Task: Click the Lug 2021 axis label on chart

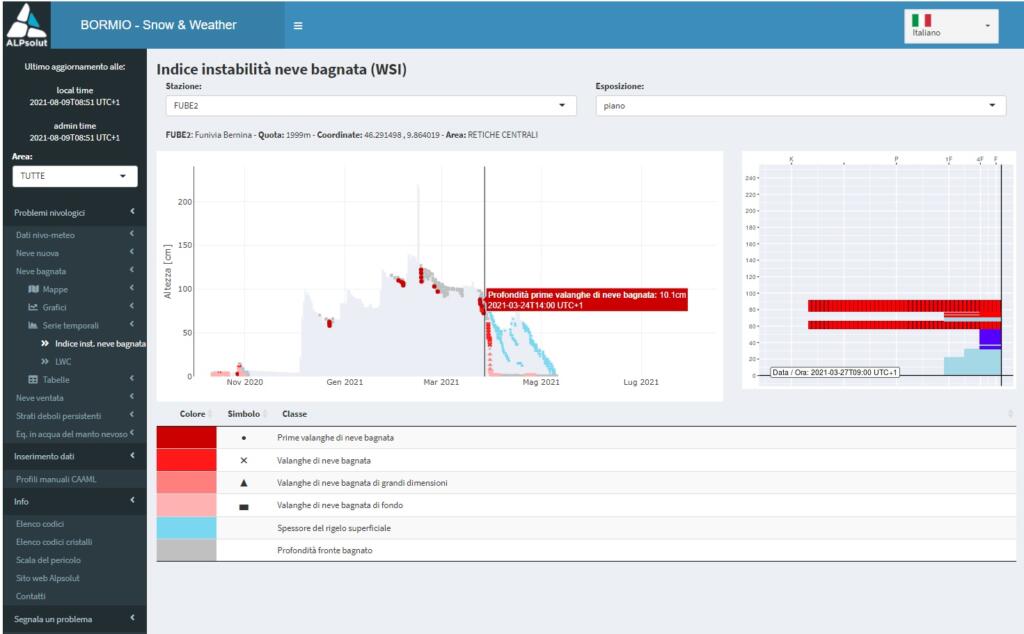Action: coord(641,382)
